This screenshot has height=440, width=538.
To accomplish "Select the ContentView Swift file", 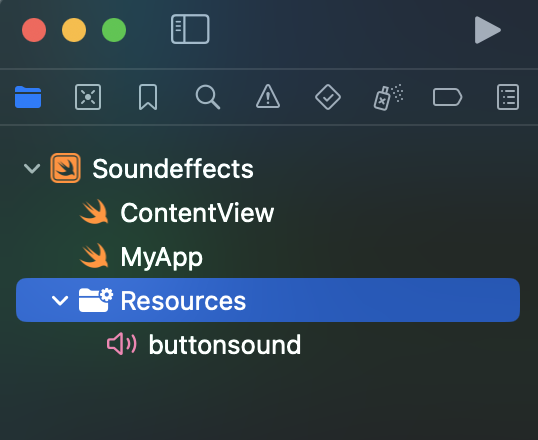I will (x=177, y=213).
